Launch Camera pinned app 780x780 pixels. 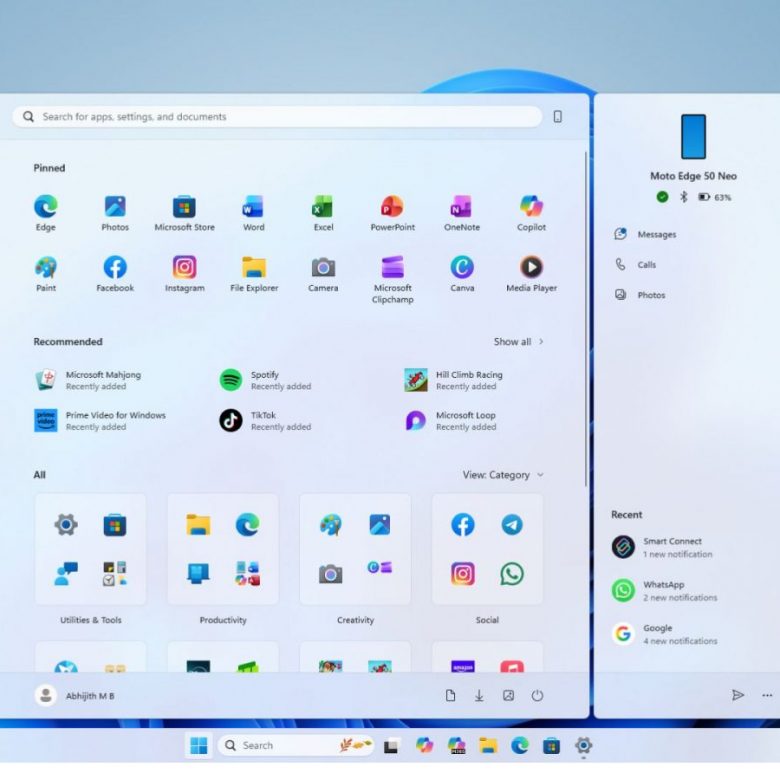coord(323,274)
